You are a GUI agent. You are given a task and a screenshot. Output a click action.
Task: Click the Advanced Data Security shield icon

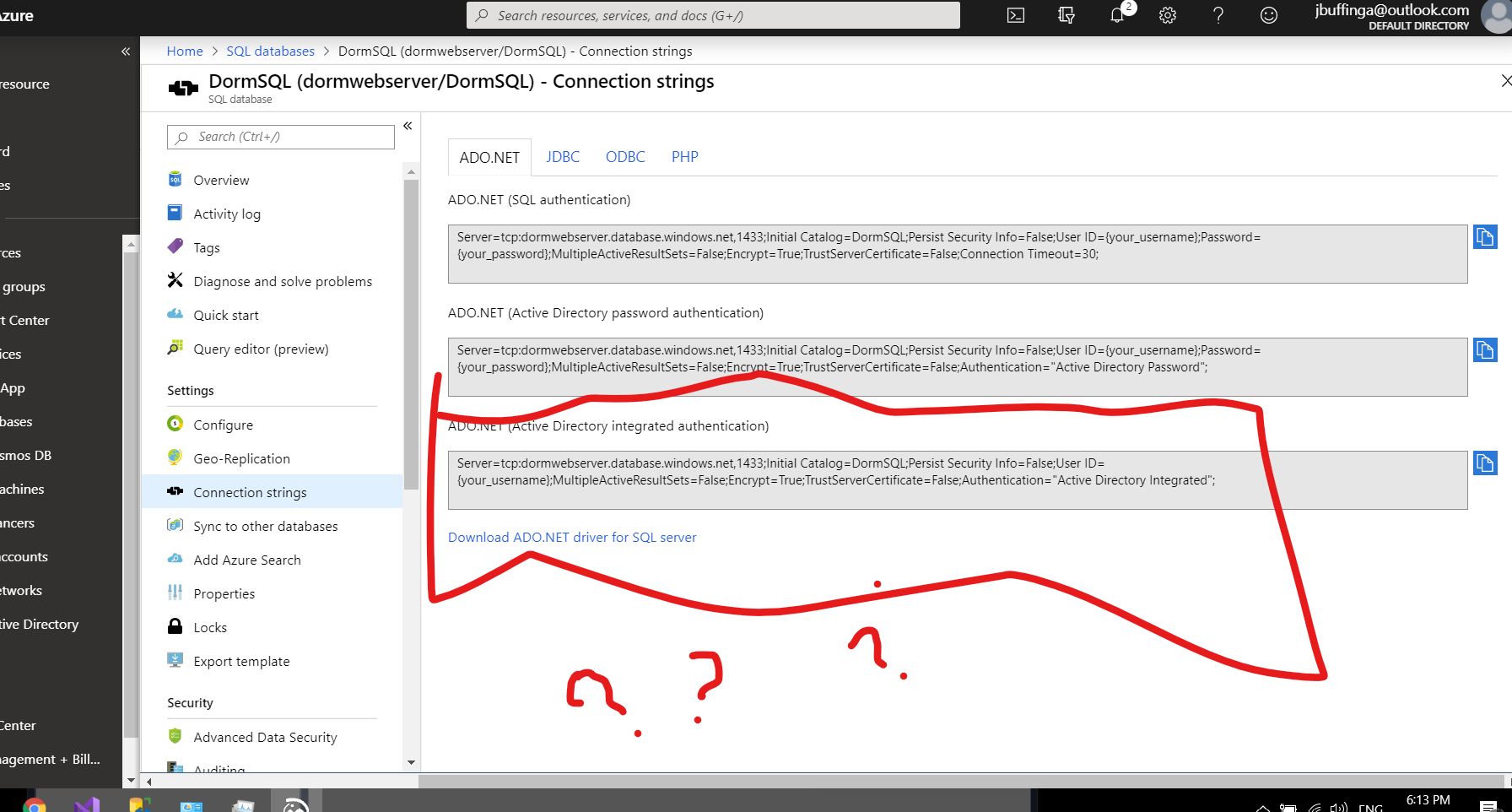click(x=175, y=736)
